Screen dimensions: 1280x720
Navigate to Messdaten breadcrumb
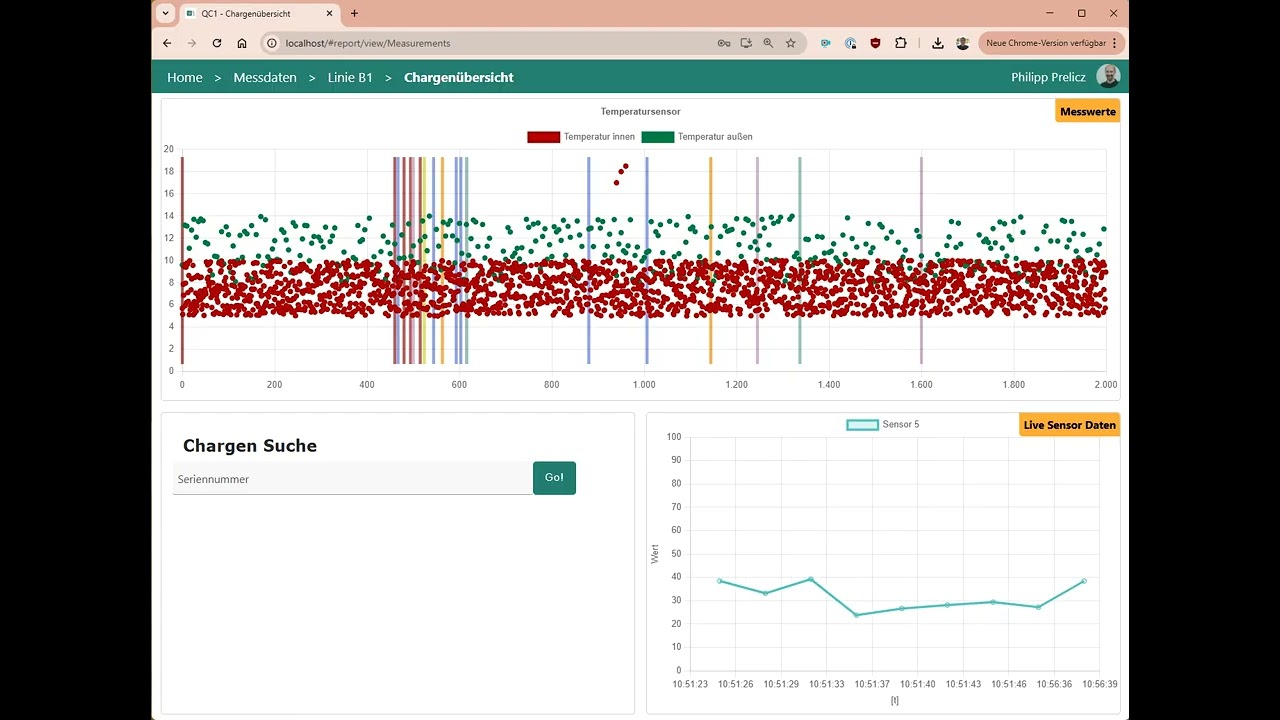265,77
